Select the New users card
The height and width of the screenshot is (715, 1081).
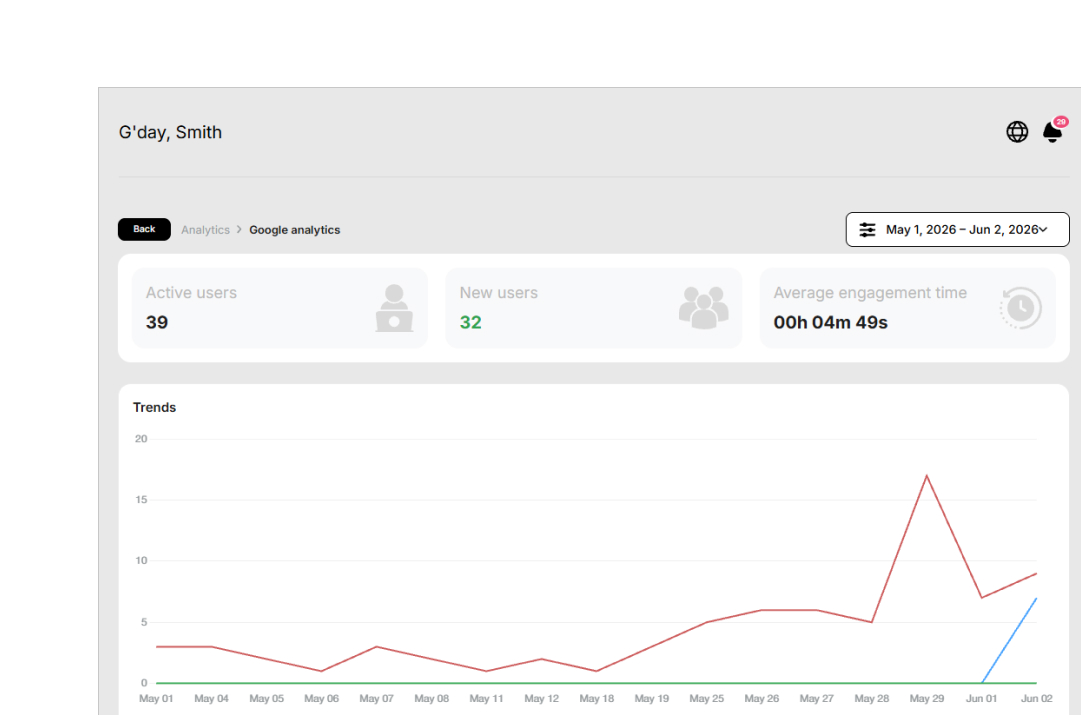click(x=594, y=308)
